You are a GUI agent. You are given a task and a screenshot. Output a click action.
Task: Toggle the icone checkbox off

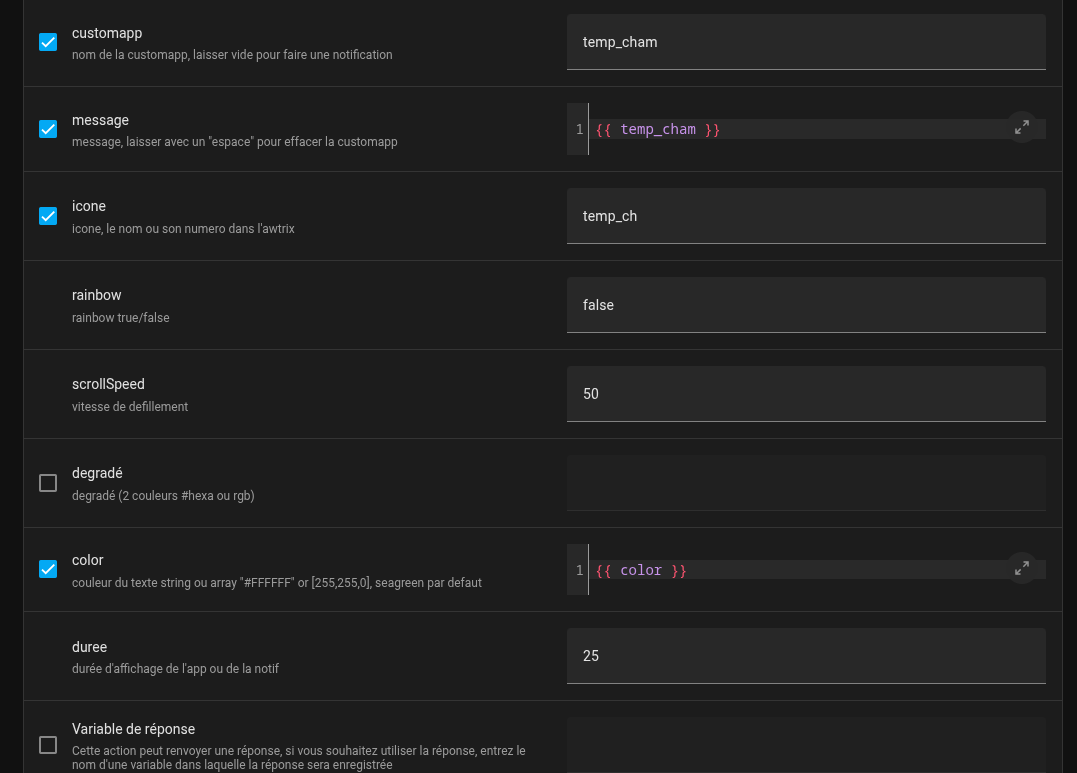[48, 216]
